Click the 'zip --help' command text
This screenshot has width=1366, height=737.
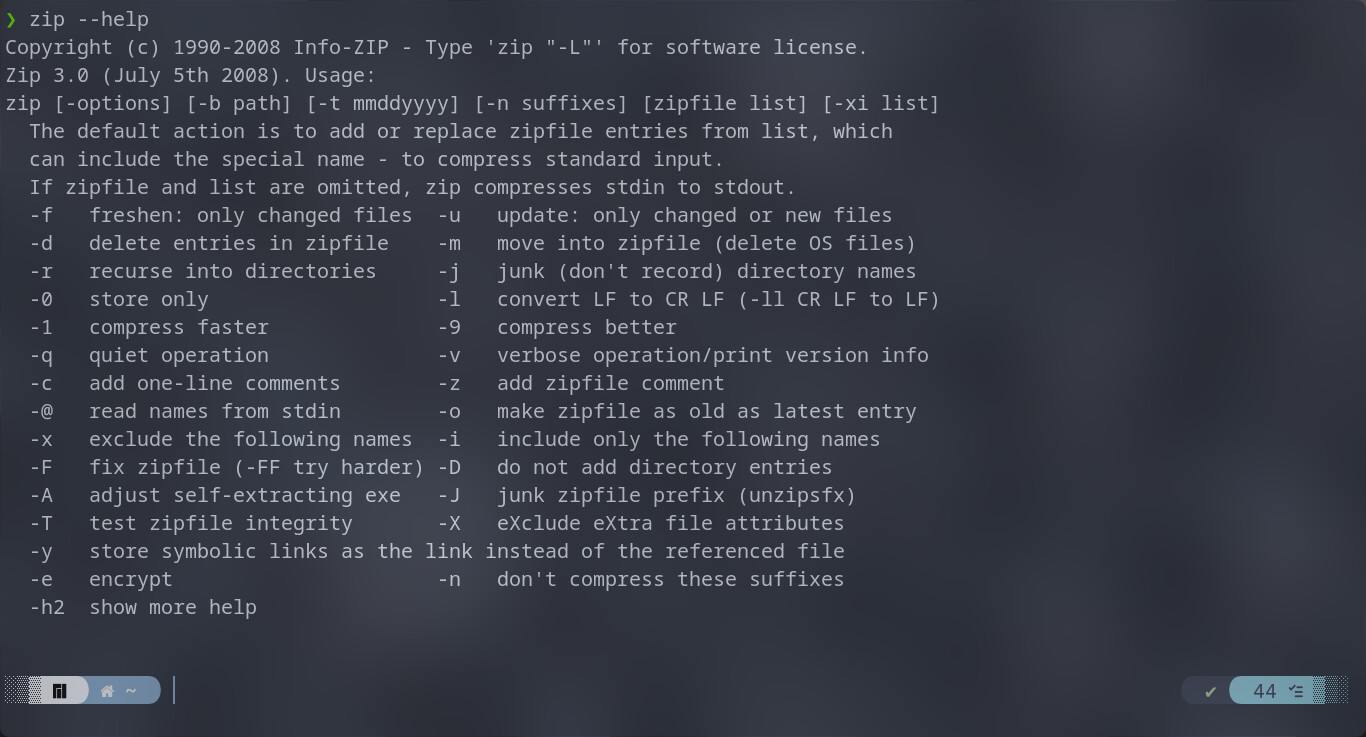[x=89, y=19]
